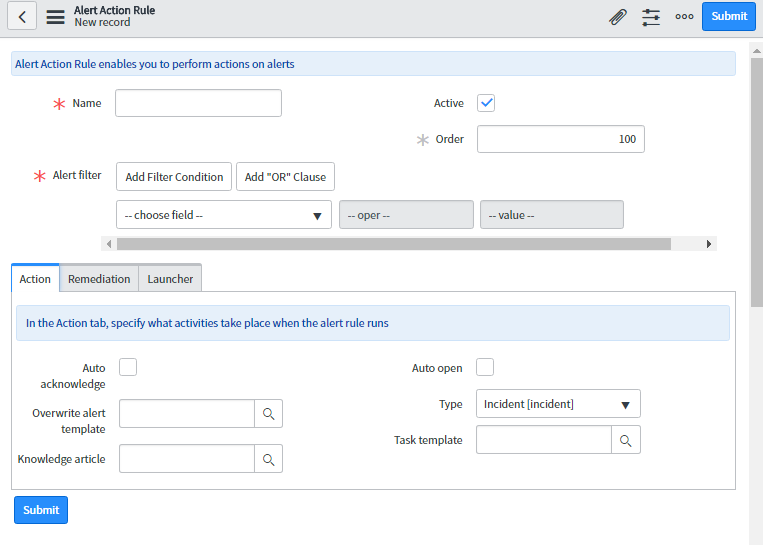Open the Type Incident dropdown
The image size is (763, 545).
[x=557, y=404]
